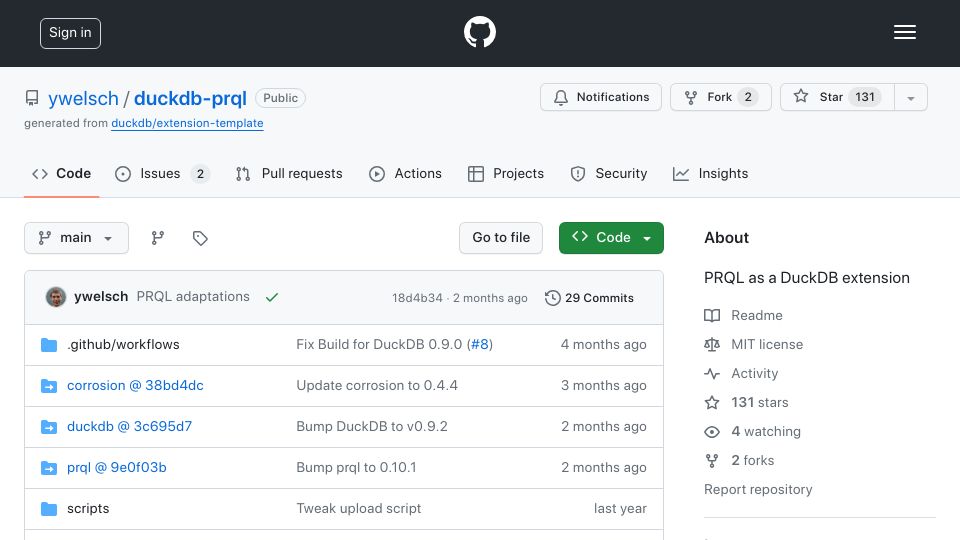The height and width of the screenshot is (540, 960).
Task: Click submodule icon beside corrosion
Action: [x=49, y=386]
